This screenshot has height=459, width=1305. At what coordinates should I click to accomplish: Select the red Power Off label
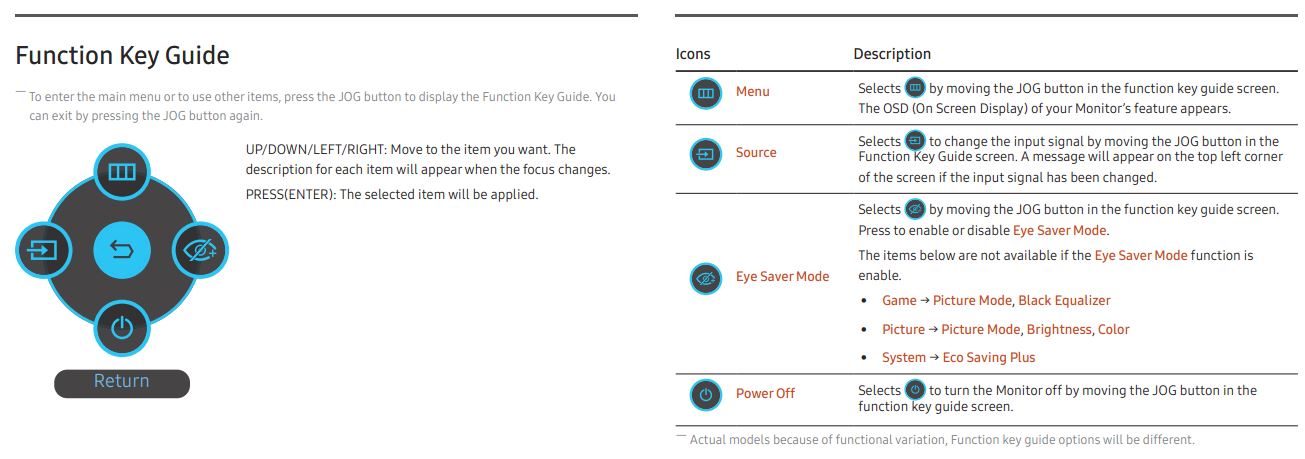(765, 393)
